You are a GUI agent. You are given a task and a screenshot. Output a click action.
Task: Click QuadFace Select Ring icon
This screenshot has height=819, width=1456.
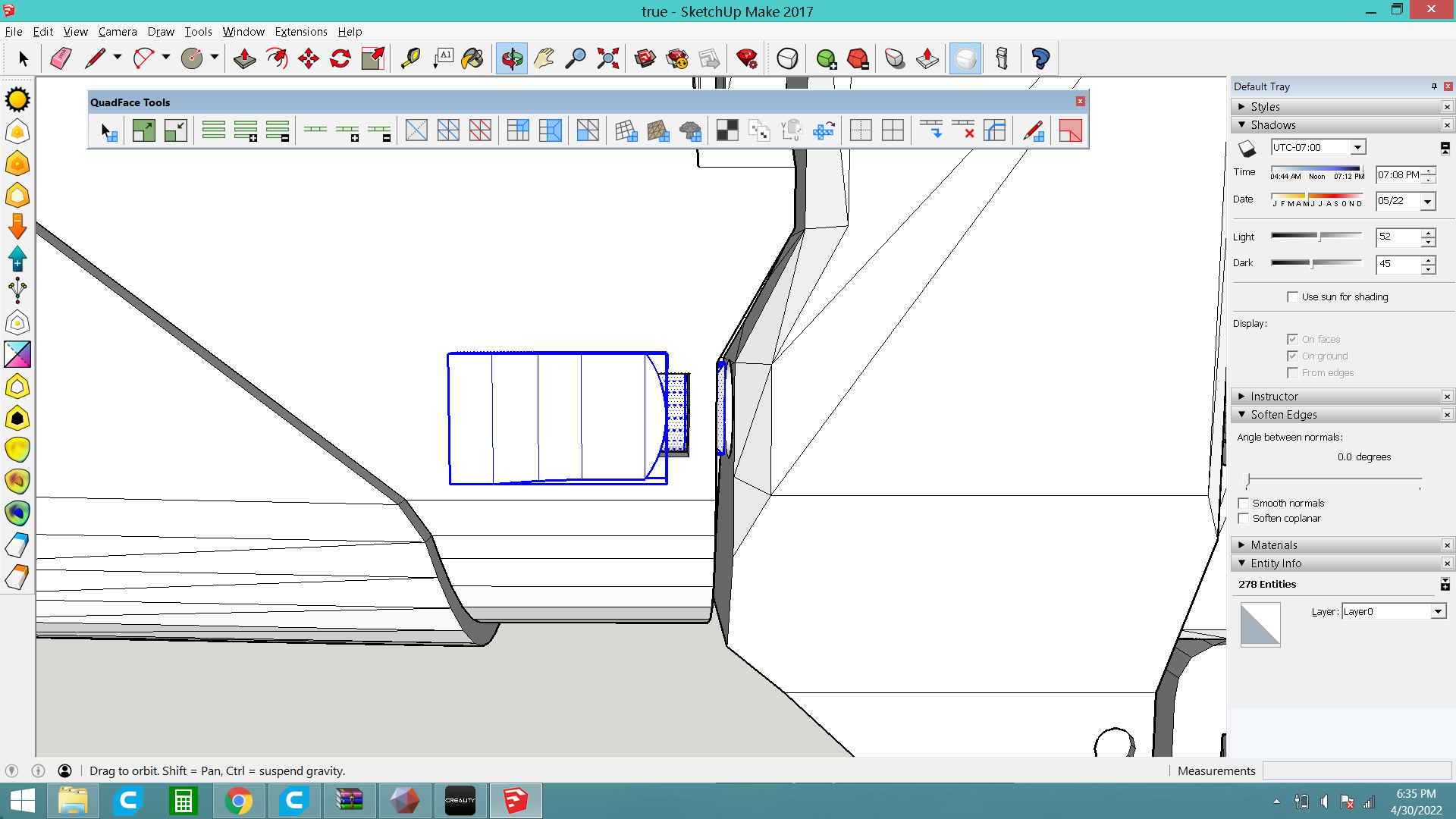(214, 130)
